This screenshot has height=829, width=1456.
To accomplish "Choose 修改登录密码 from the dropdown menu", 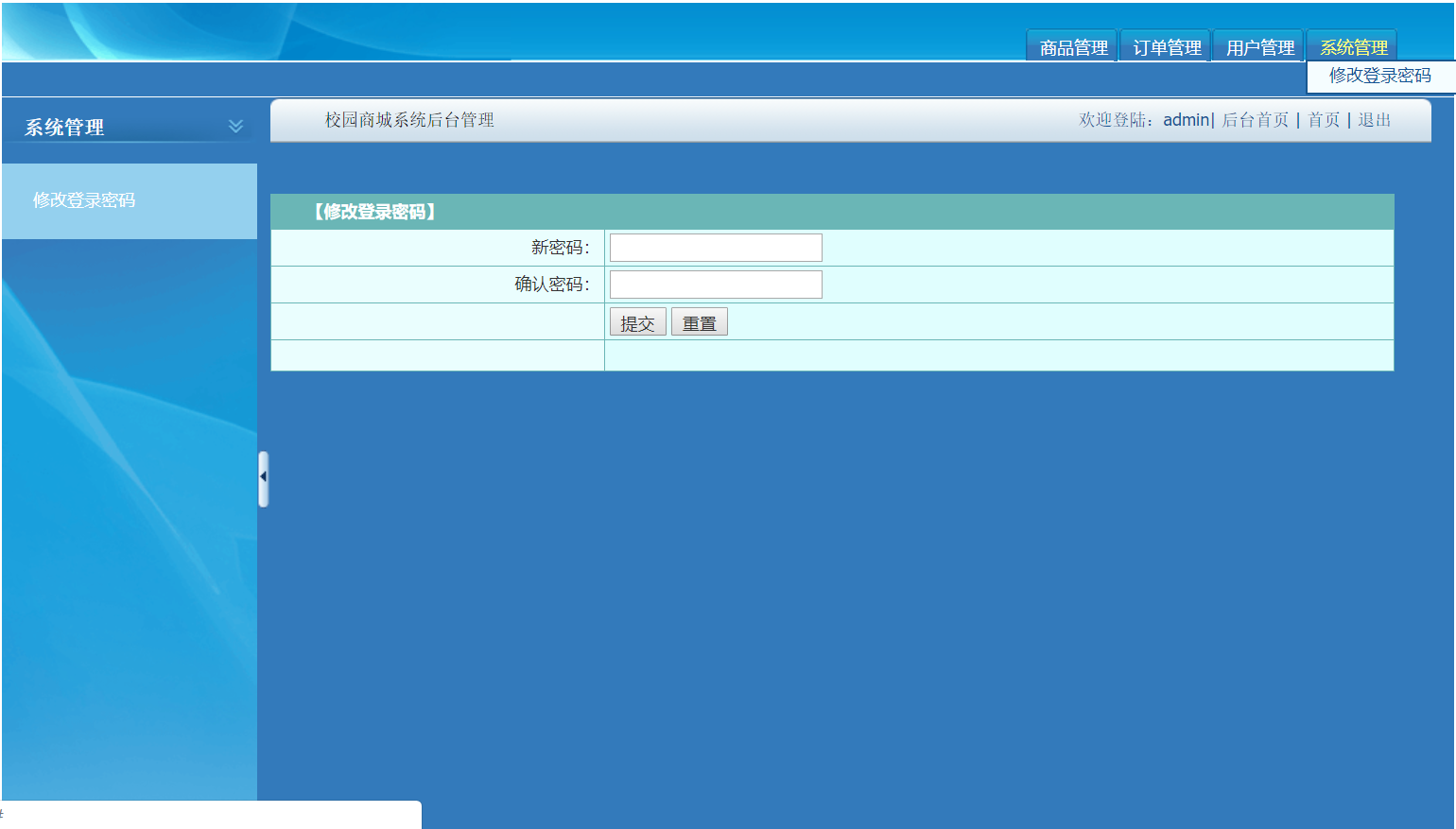I will coord(1379,76).
